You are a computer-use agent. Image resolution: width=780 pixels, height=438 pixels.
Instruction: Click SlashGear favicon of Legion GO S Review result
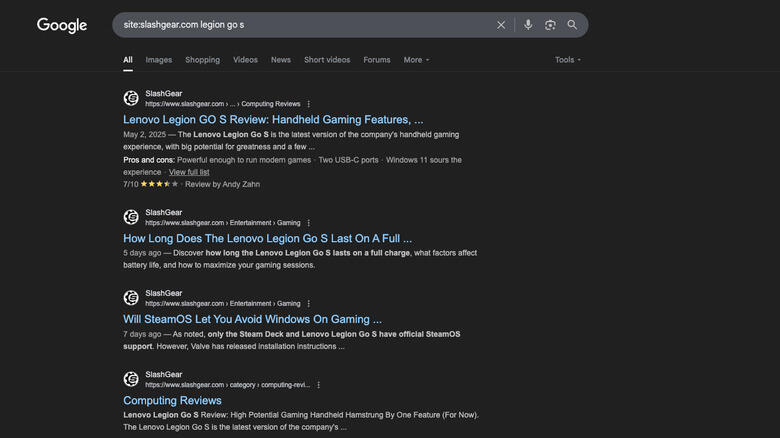[131, 98]
